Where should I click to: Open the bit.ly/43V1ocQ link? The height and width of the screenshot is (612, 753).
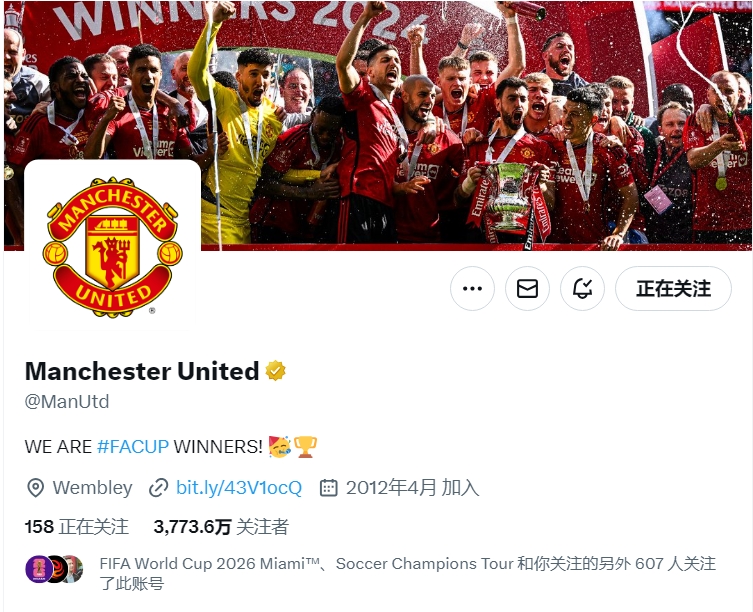[239, 488]
